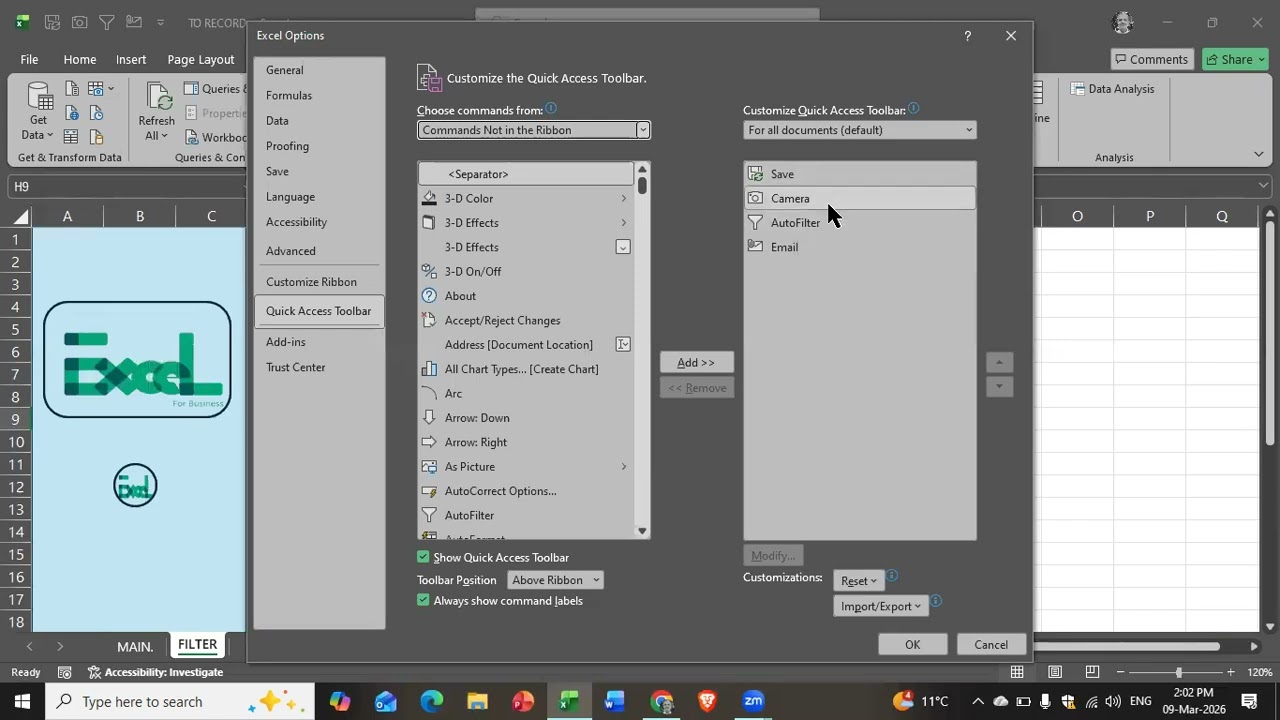
Task: Open the help question mark in Excel Options
Action: tap(967, 36)
